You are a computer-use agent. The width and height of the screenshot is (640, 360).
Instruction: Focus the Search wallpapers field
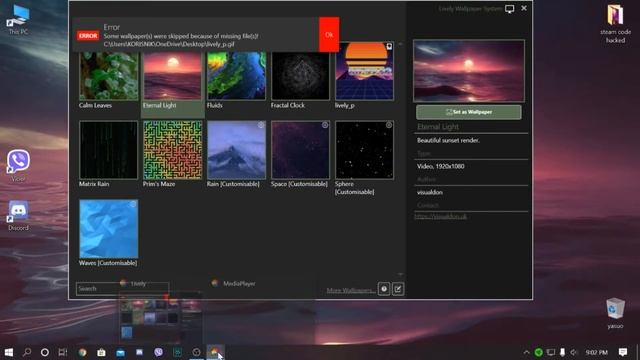pos(122,289)
